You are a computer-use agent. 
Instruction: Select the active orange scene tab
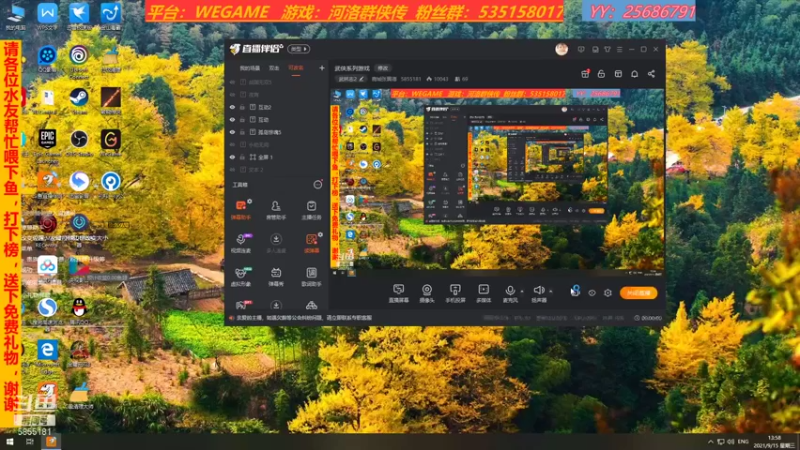point(296,68)
